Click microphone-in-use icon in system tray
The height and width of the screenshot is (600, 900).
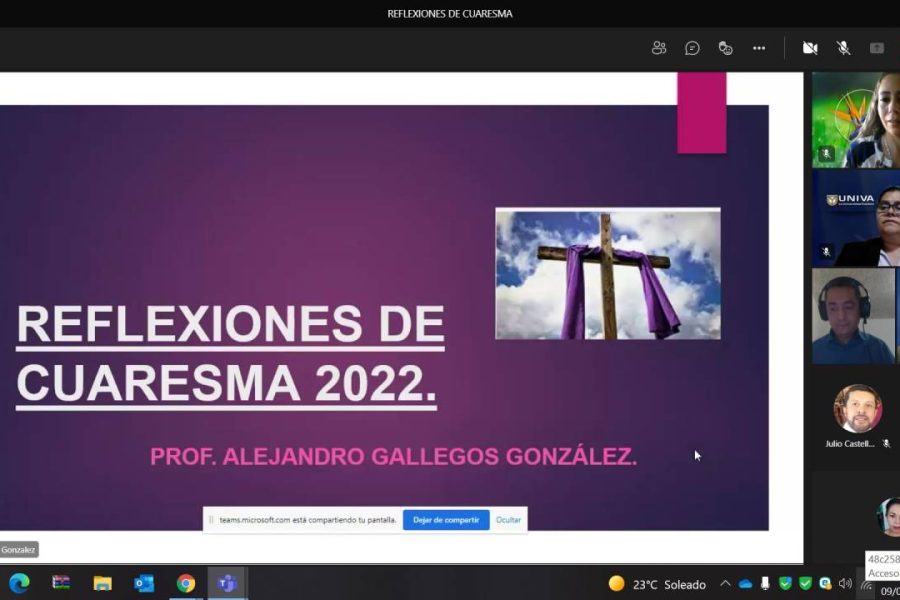pos(765,584)
